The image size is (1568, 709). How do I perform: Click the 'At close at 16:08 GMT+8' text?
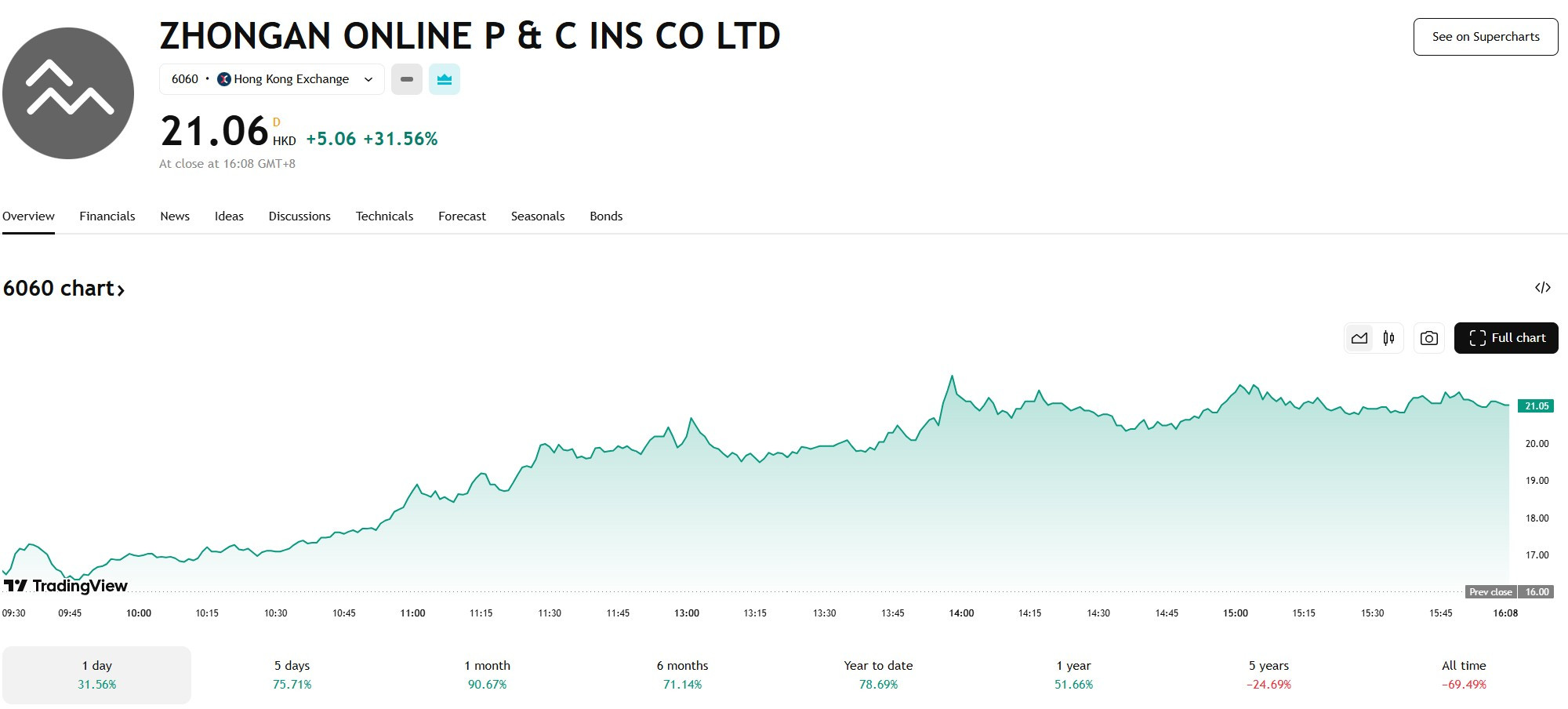(x=227, y=164)
